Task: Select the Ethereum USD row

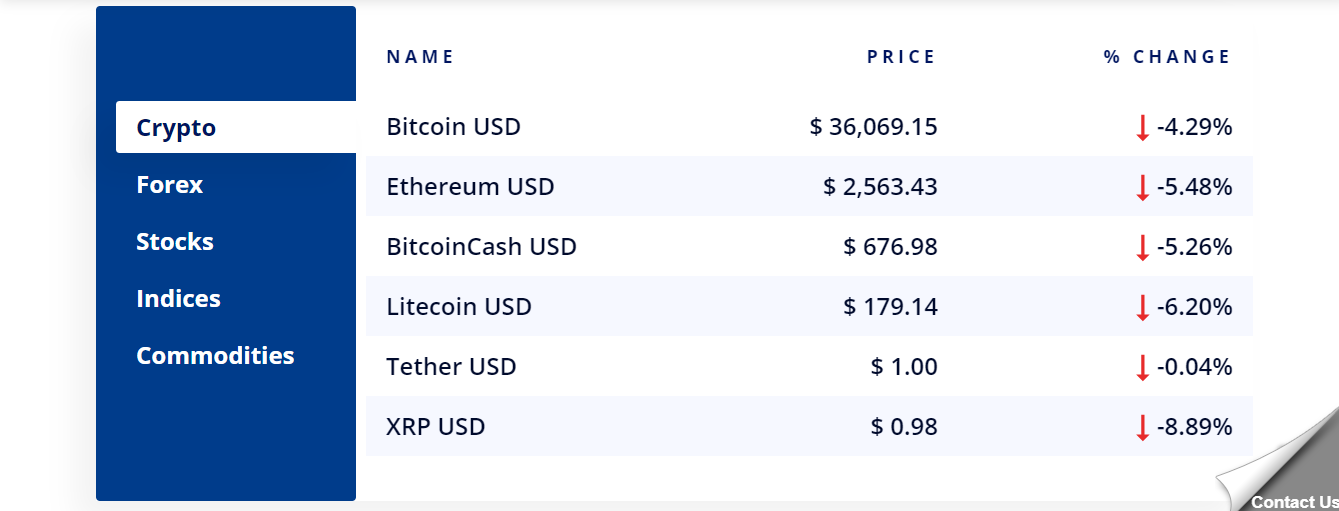Action: [x=809, y=186]
